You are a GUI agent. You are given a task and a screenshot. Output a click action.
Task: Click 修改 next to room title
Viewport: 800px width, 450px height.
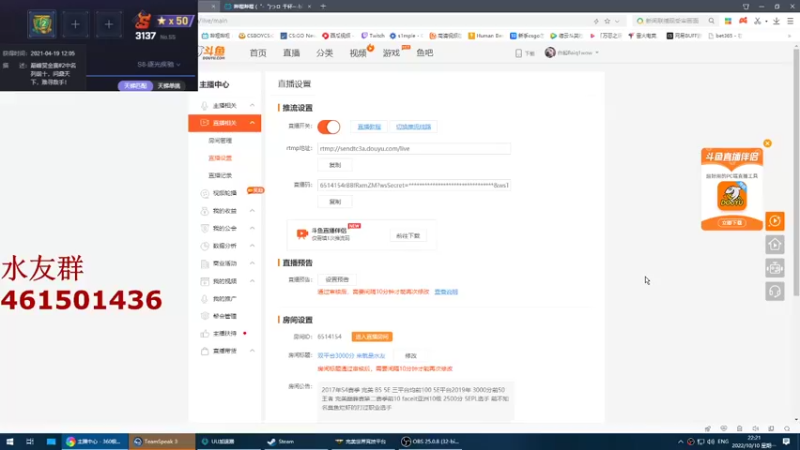click(411, 356)
